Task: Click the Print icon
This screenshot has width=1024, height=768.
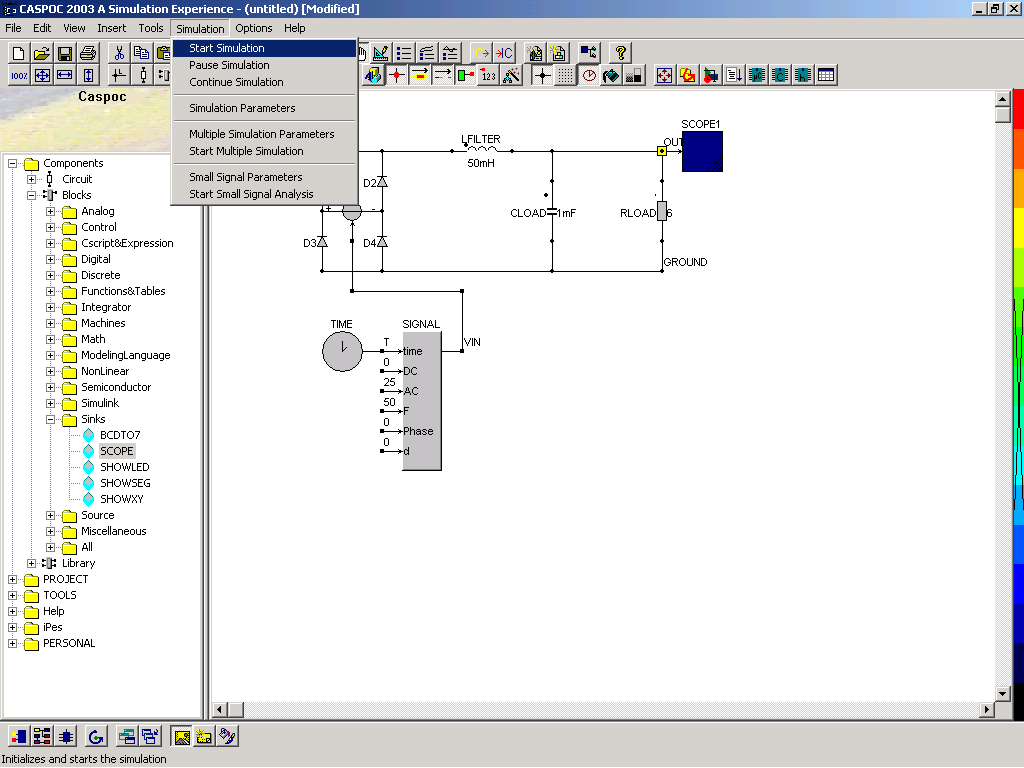Action: click(x=88, y=53)
